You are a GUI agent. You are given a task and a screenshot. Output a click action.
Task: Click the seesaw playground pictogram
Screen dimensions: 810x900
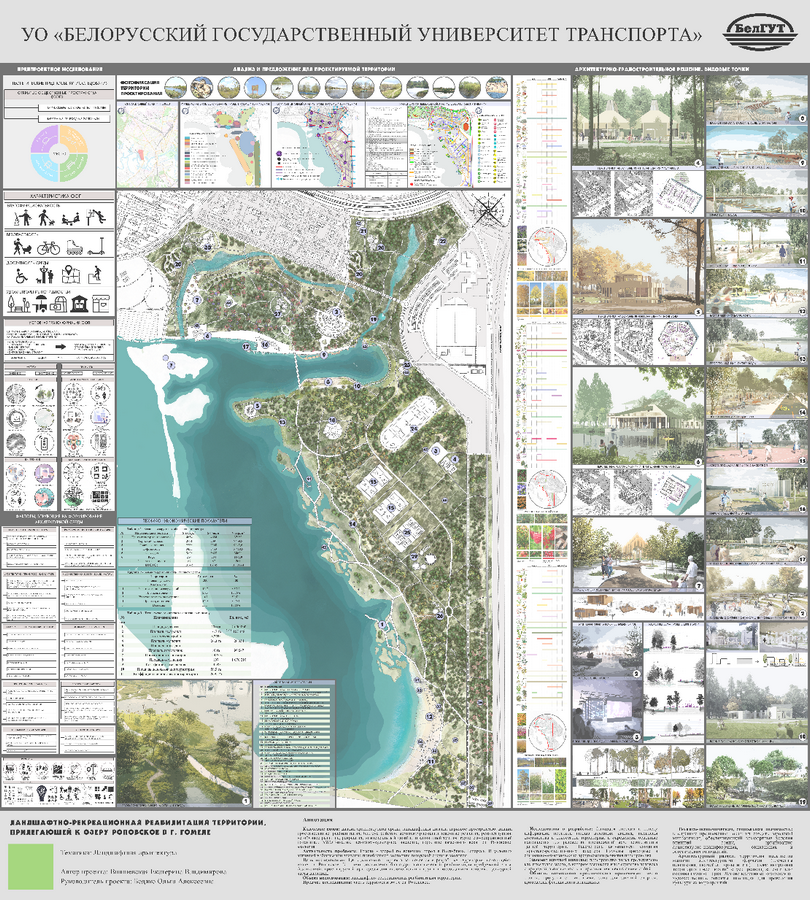pyautogui.click(x=71, y=219)
